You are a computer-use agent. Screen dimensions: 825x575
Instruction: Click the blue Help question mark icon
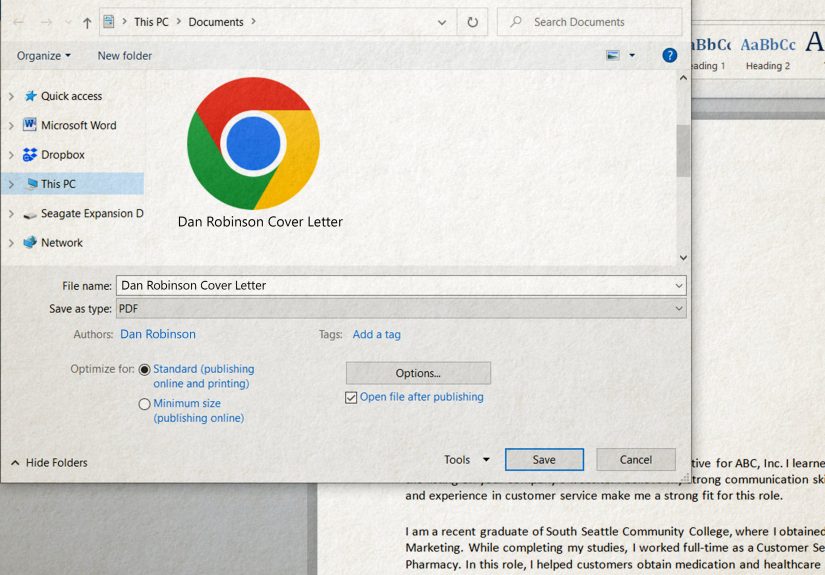tap(669, 55)
